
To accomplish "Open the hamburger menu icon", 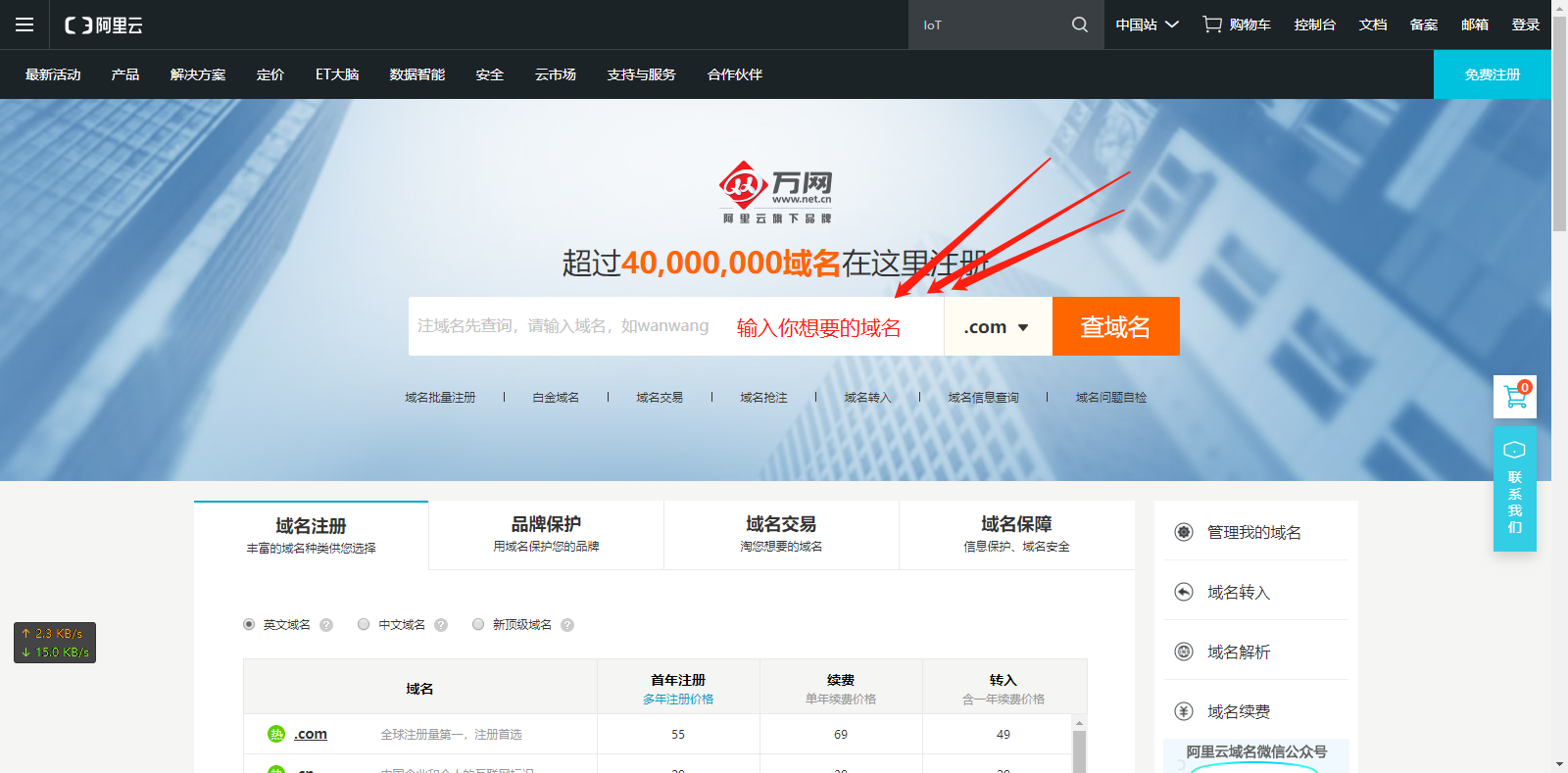I will point(24,24).
